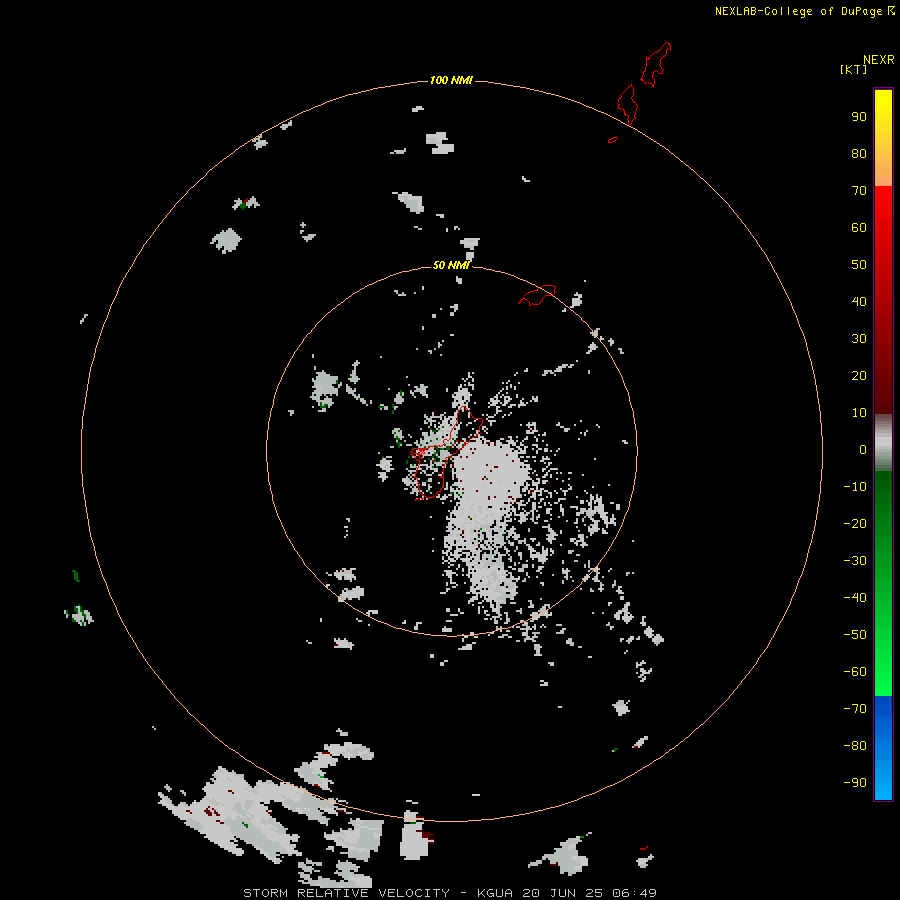Pick the blue segment of the color bar
Viewport: 900px width, 900px height.
(x=883, y=748)
